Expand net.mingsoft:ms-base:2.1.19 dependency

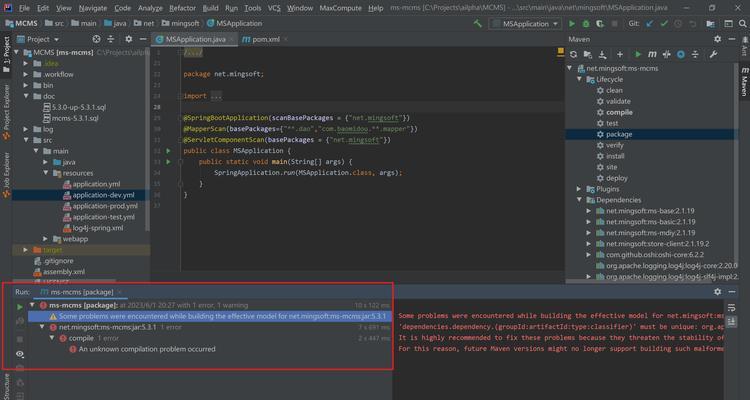click(x=589, y=211)
